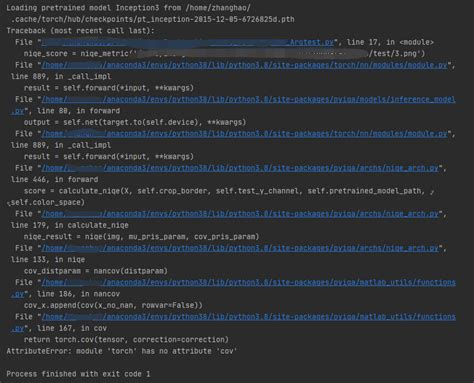The image size is (474, 383).
Task: Click "Process finished with exit code 1" text
Action: 78,374
